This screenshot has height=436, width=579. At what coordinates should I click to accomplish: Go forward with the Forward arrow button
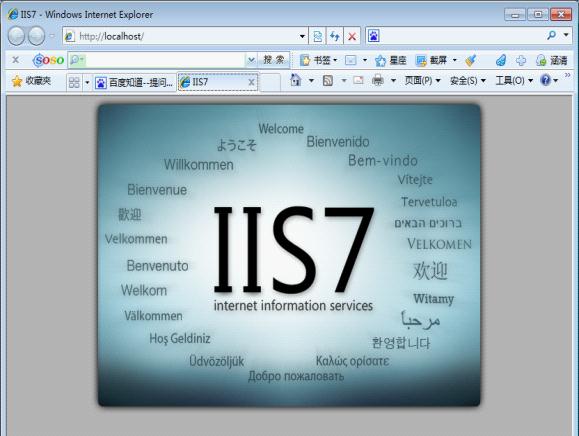(37, 36)
